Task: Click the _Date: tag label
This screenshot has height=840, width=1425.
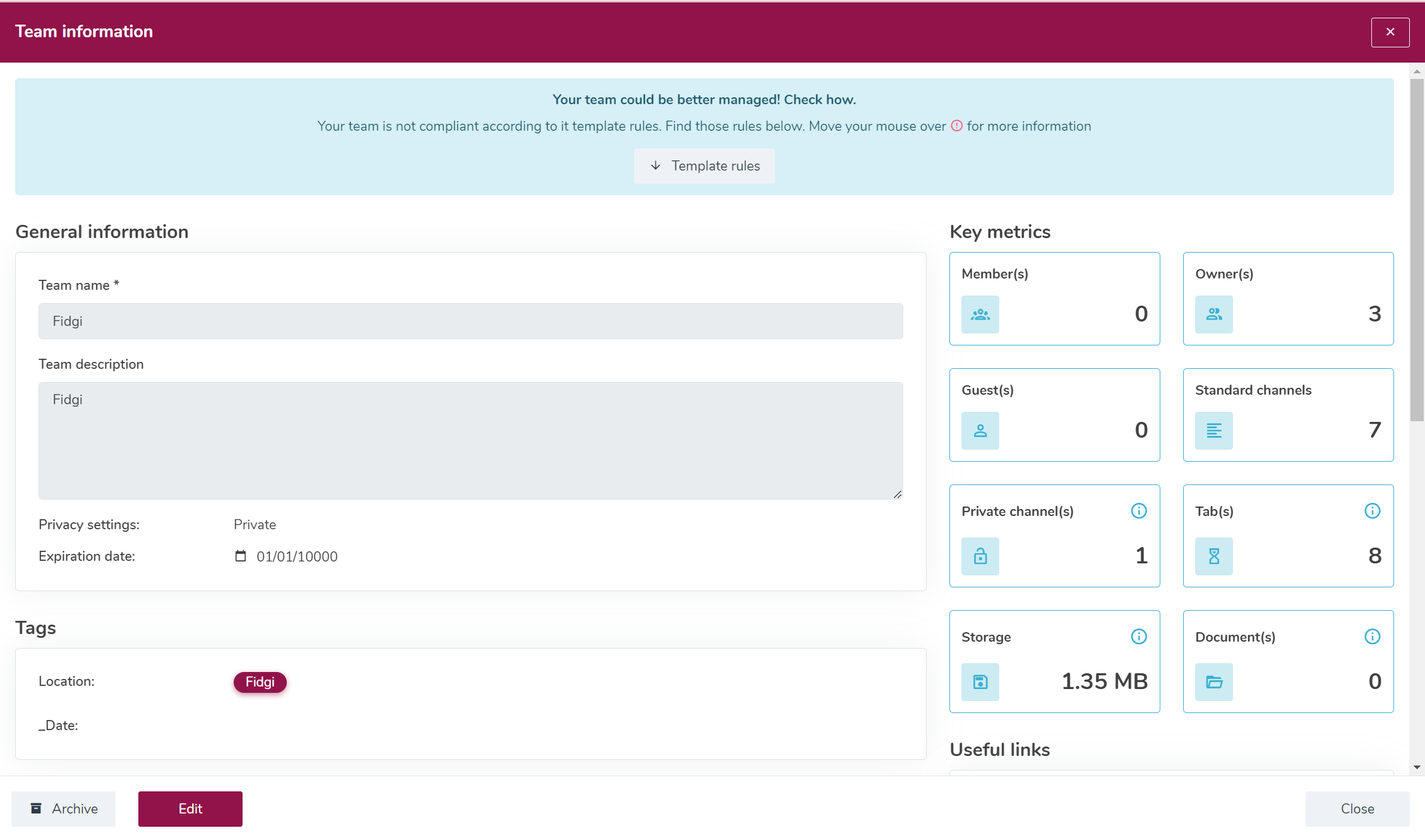Action: point(58,726)
